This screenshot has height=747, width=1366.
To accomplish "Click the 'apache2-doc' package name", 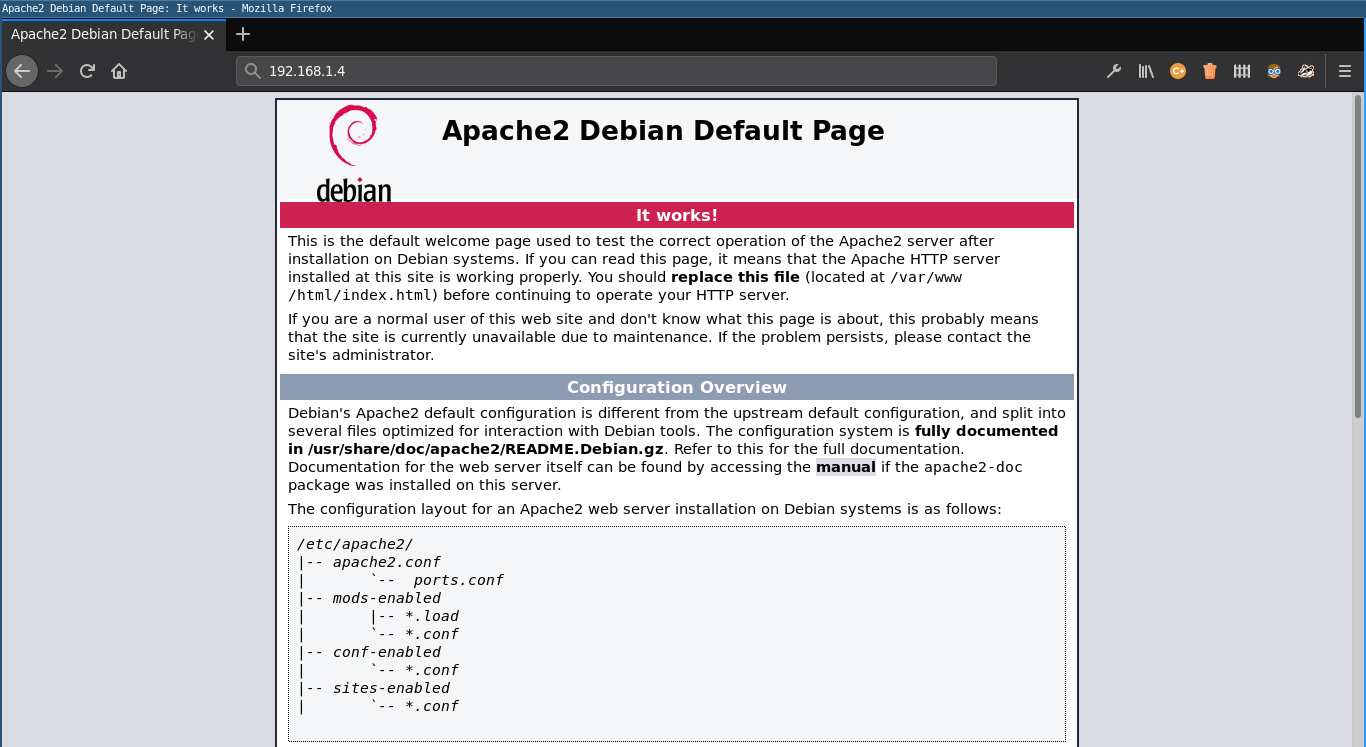I will pos(973,467).
